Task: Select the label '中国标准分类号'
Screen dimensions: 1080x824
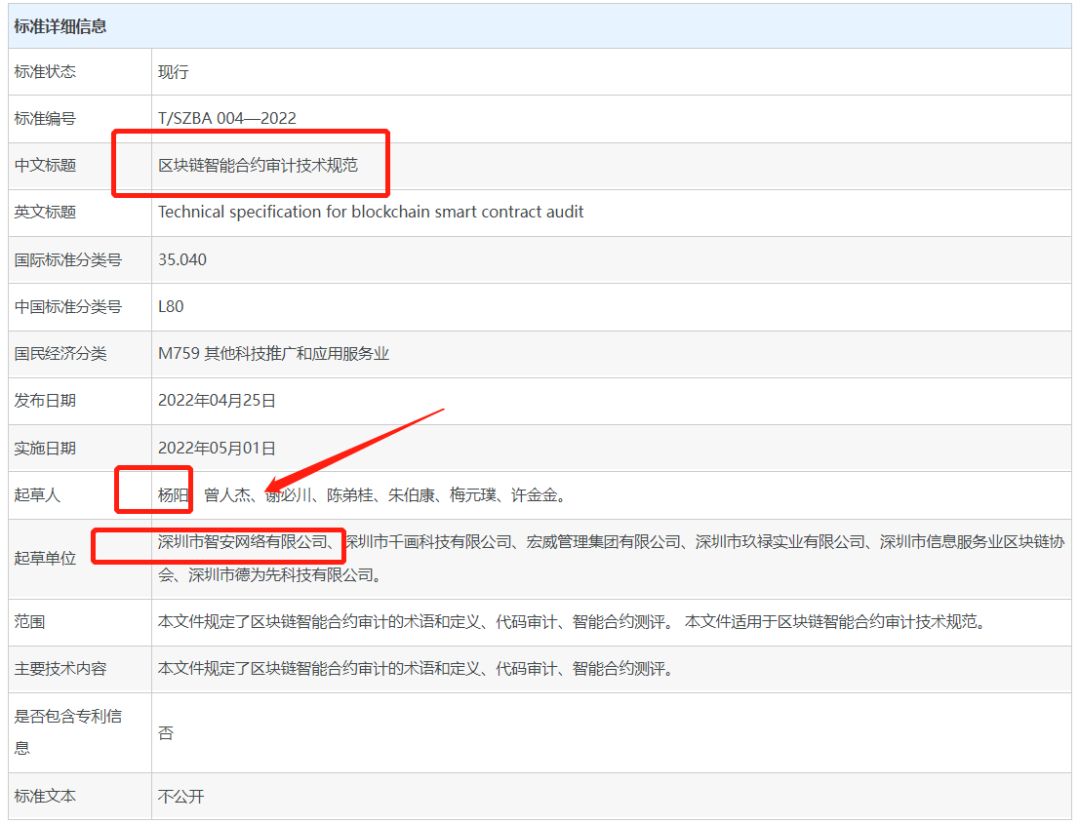Action: point(68,307)
